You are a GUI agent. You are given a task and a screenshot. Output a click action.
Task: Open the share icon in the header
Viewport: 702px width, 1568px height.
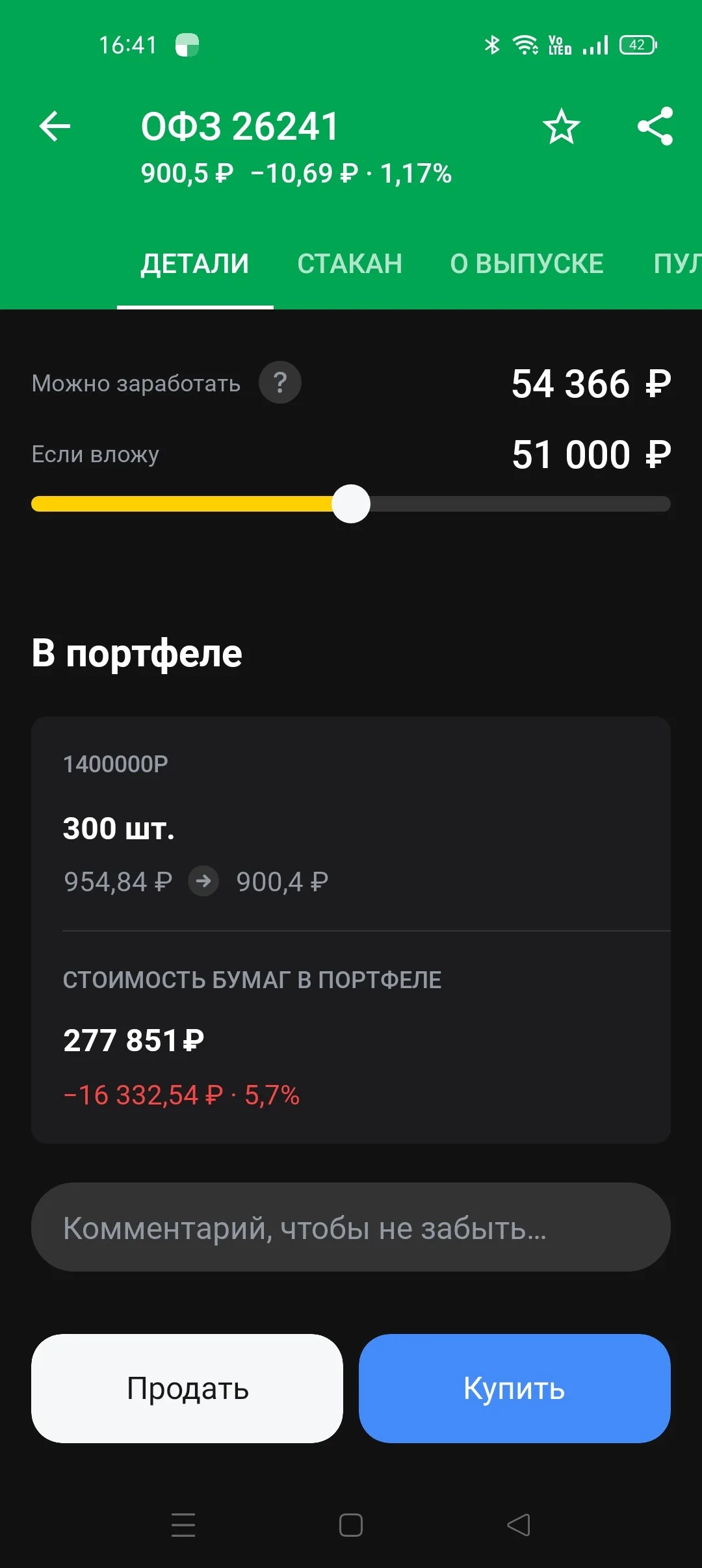(655, 126)
